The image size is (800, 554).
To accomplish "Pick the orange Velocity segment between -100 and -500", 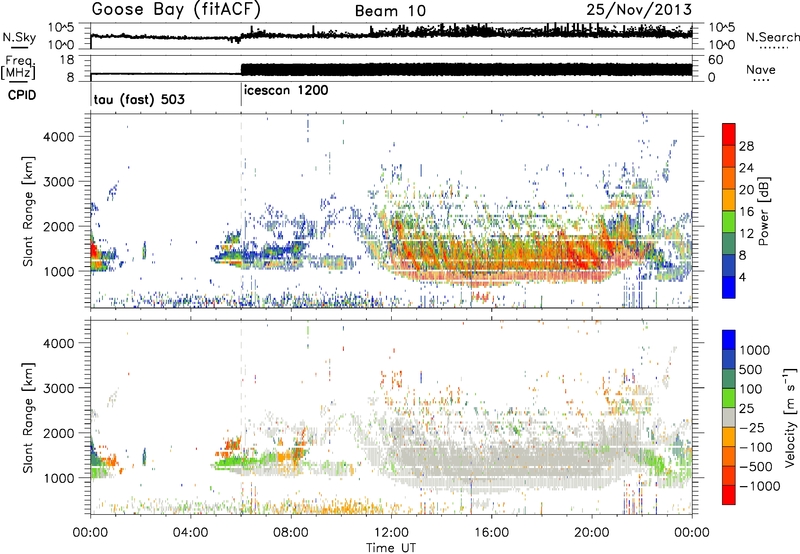I will point(729,456).
